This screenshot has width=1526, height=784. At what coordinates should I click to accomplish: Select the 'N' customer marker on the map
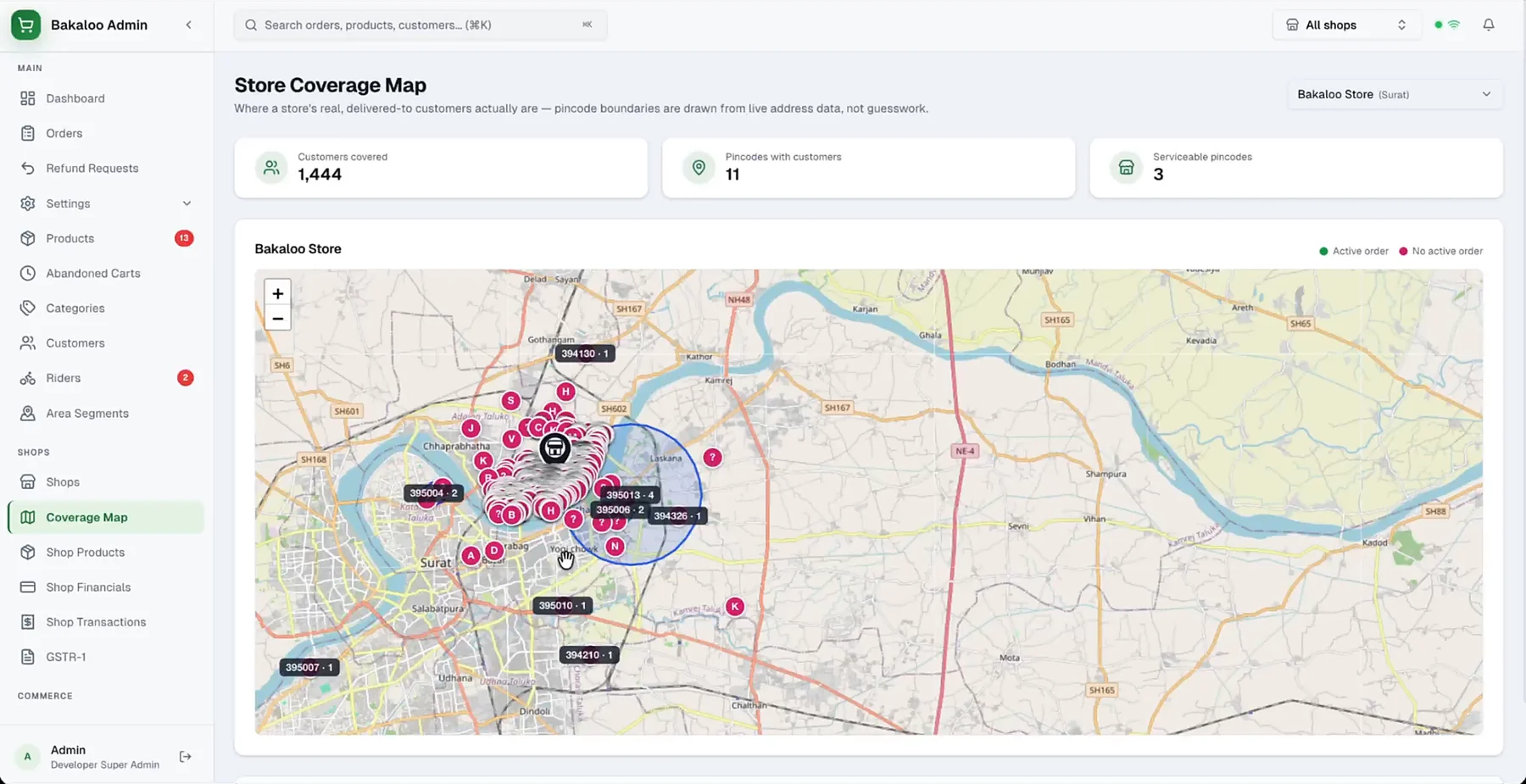tap(615, 547)
